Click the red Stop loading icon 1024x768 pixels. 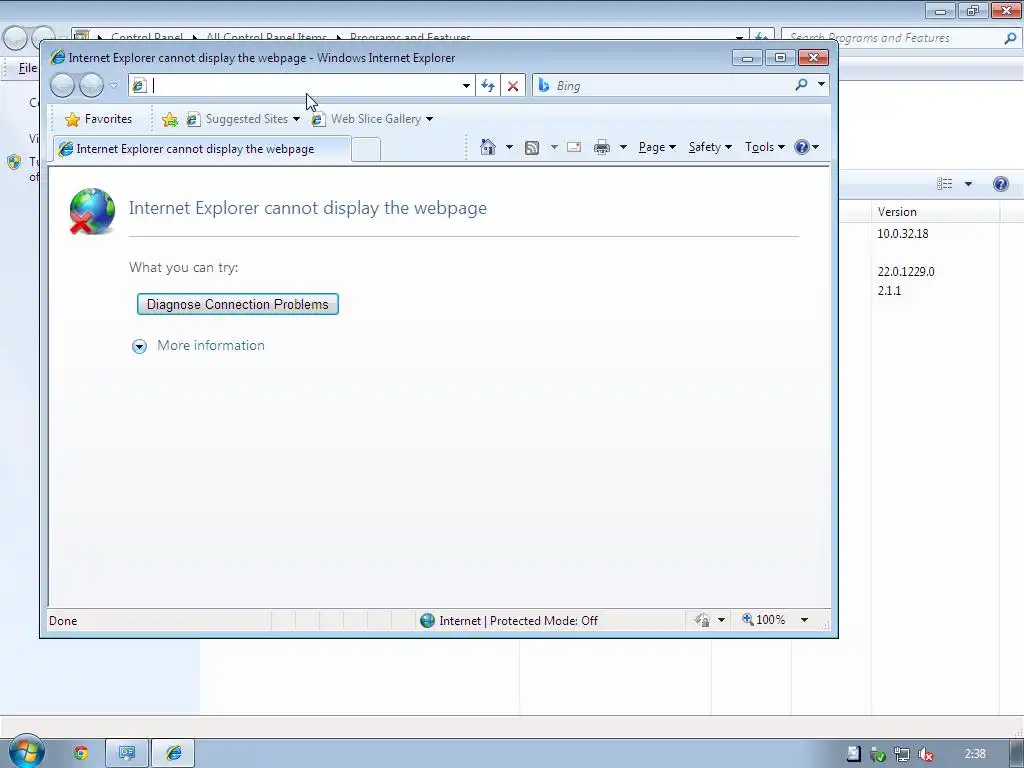click(x=513, y=86)
